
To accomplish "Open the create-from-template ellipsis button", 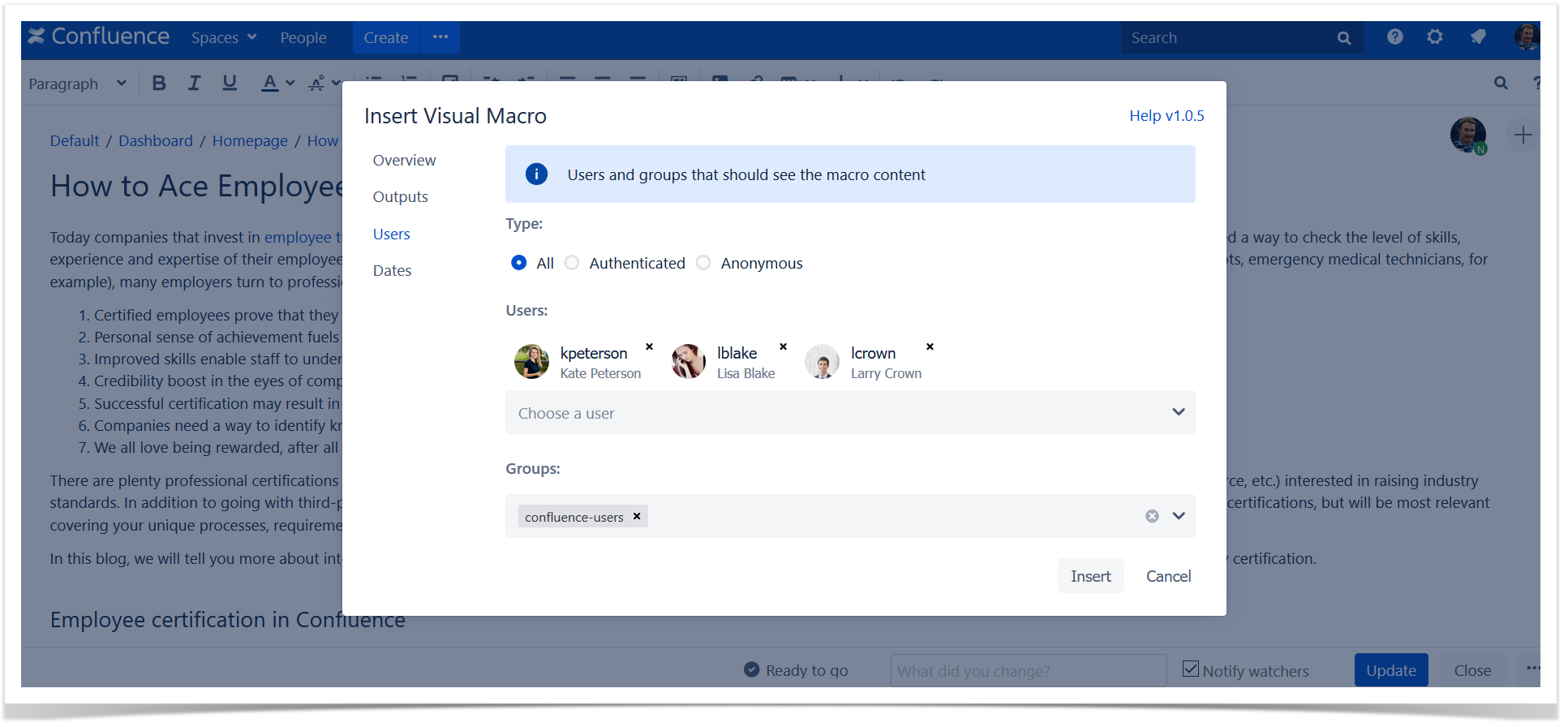I will [x=440, y=37].
